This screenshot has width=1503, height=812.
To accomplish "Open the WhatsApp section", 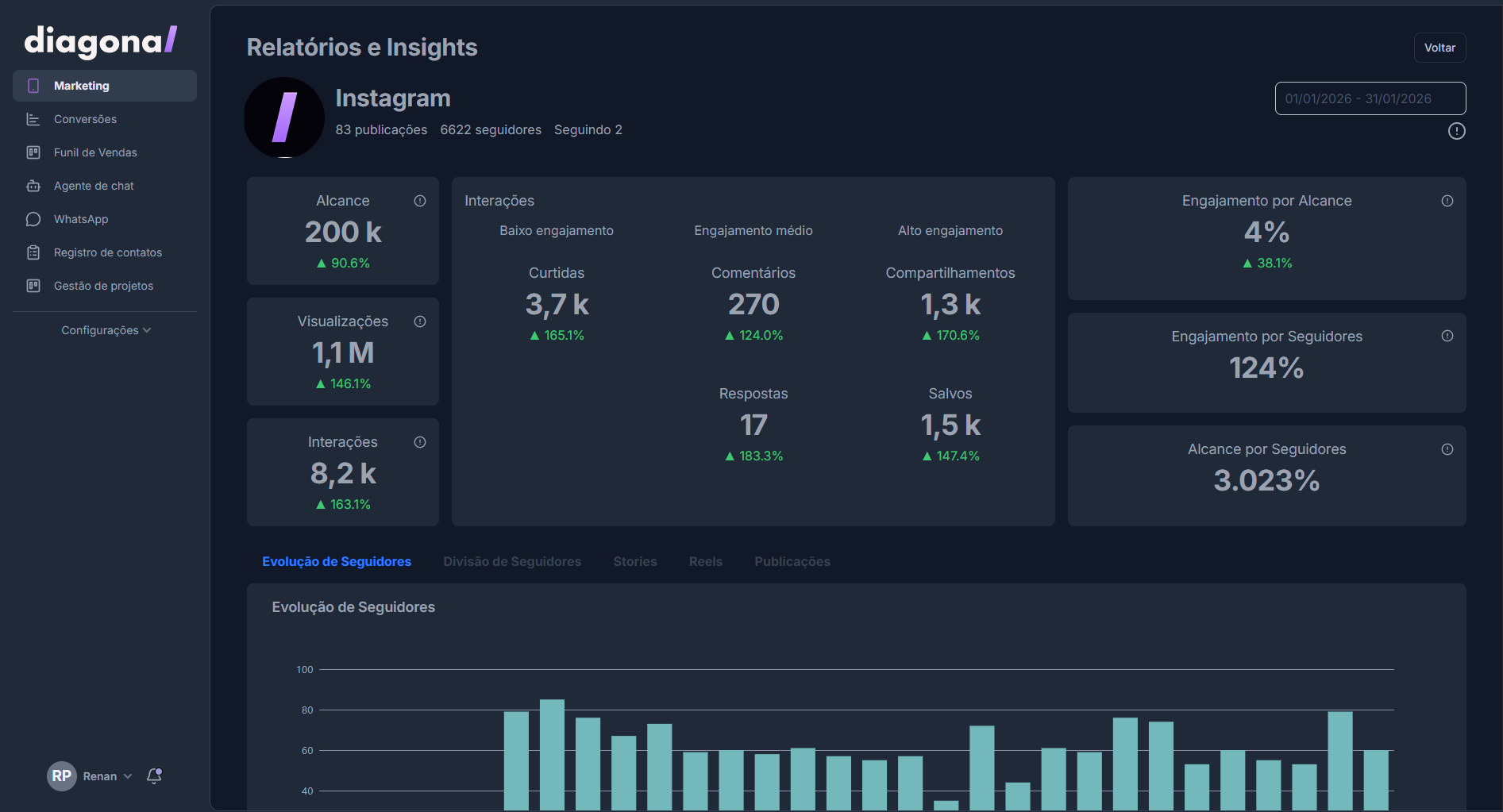I will [105, 219].
